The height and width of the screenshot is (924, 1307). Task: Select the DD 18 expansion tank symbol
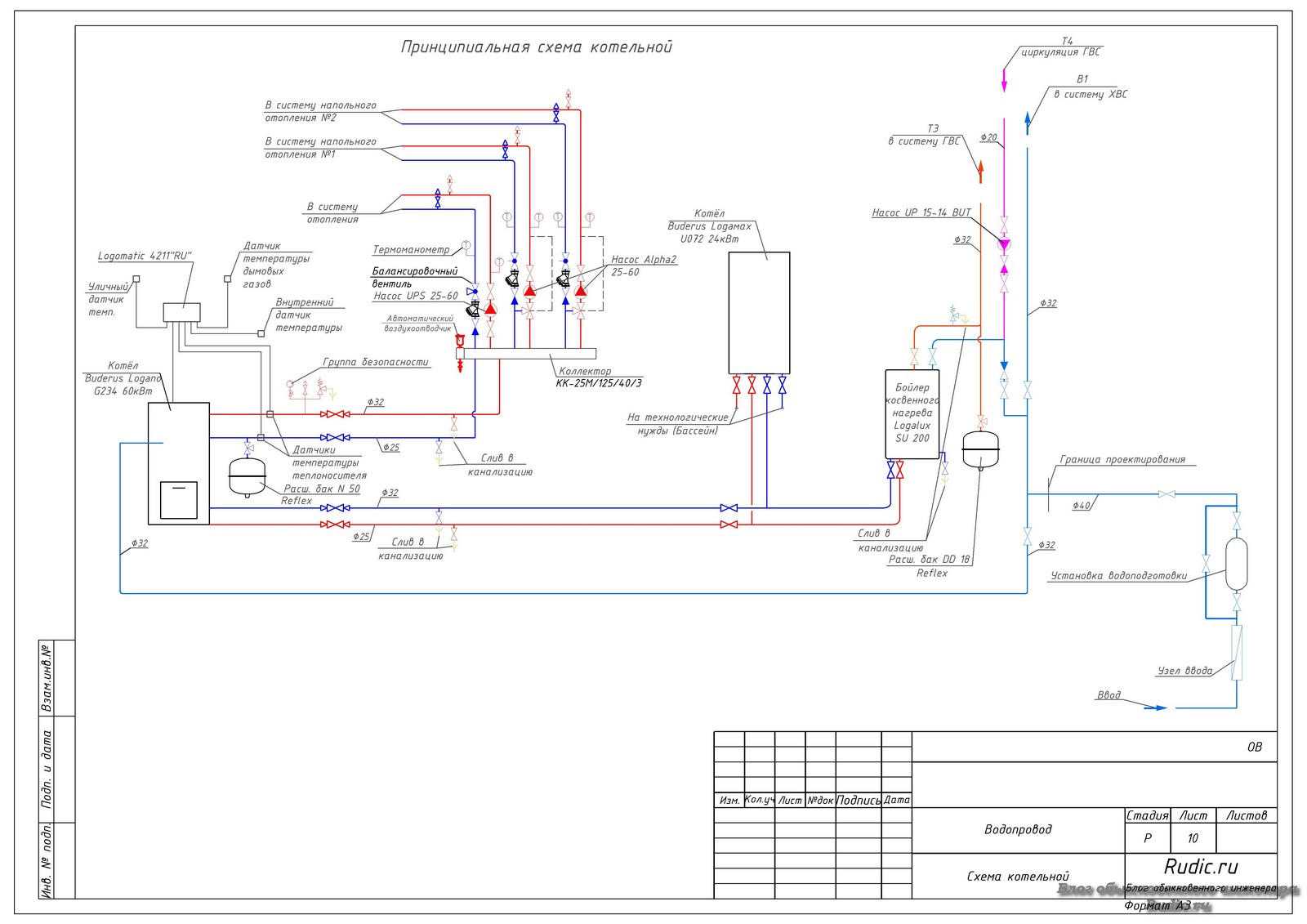click(x=981, y=450)
